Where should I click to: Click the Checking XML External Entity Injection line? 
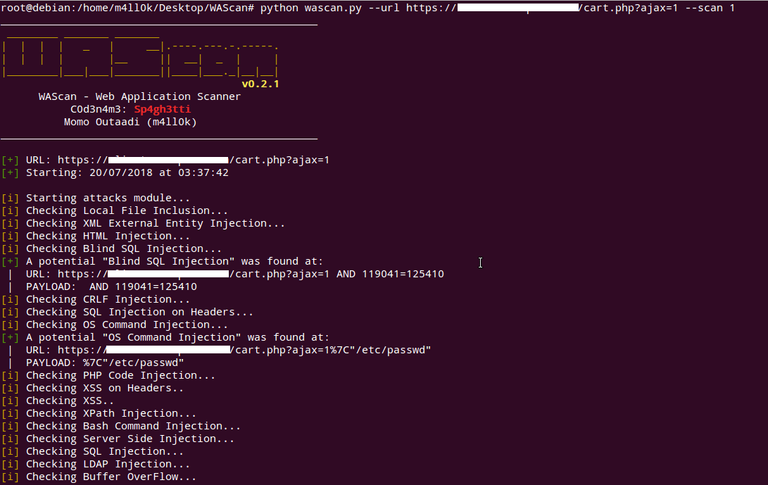pos(148,223)
